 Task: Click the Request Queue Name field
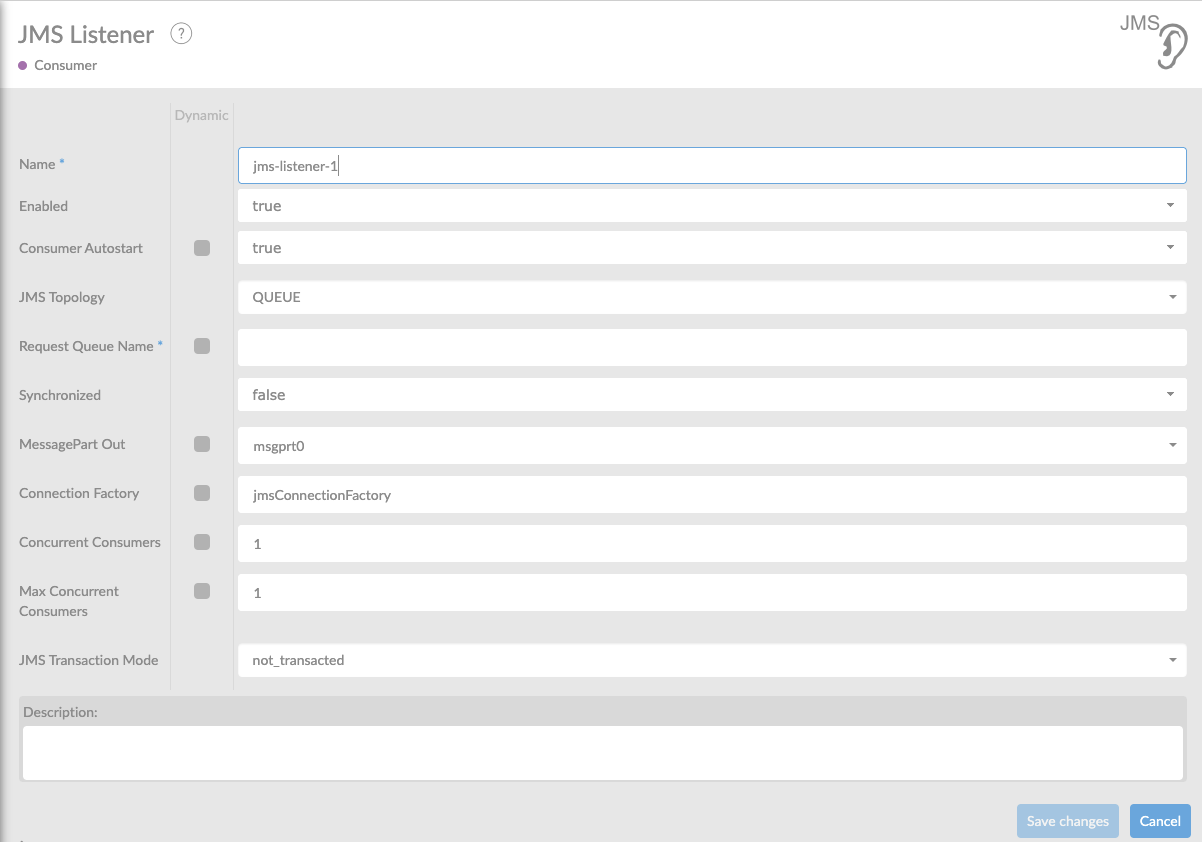point(712,347)
